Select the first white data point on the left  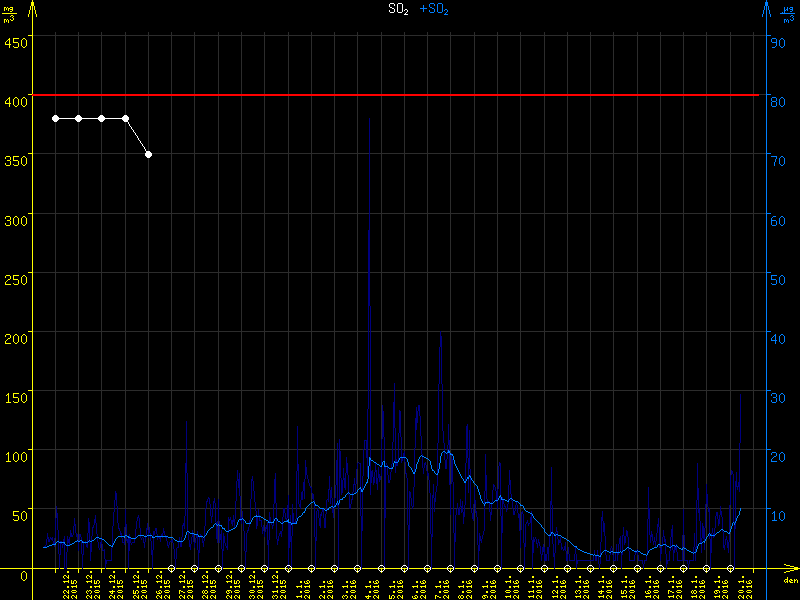point(55,118)
